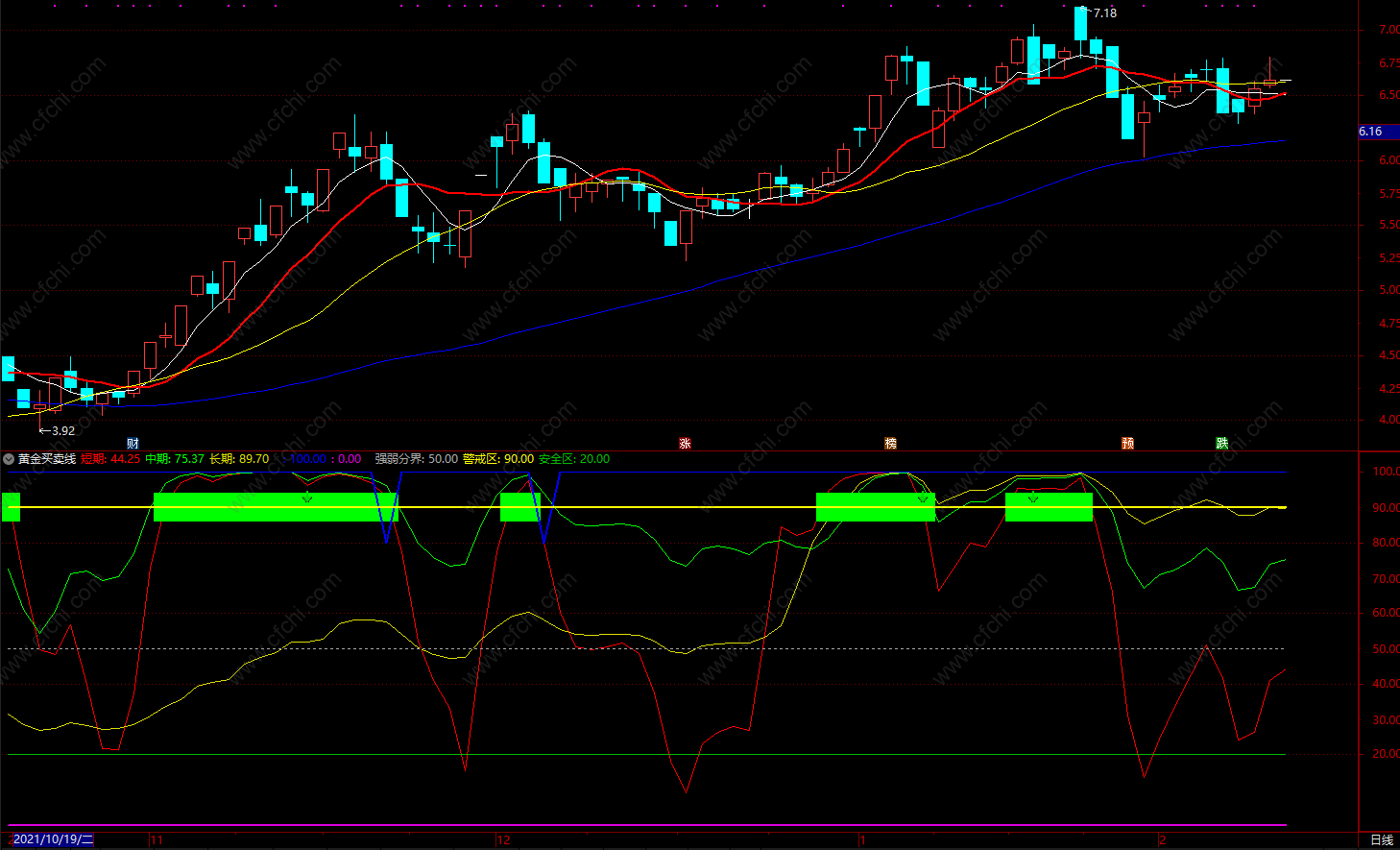Click the month 11 marker on time axis
The image size is (1400, 850).
click(x=157, y=840)
